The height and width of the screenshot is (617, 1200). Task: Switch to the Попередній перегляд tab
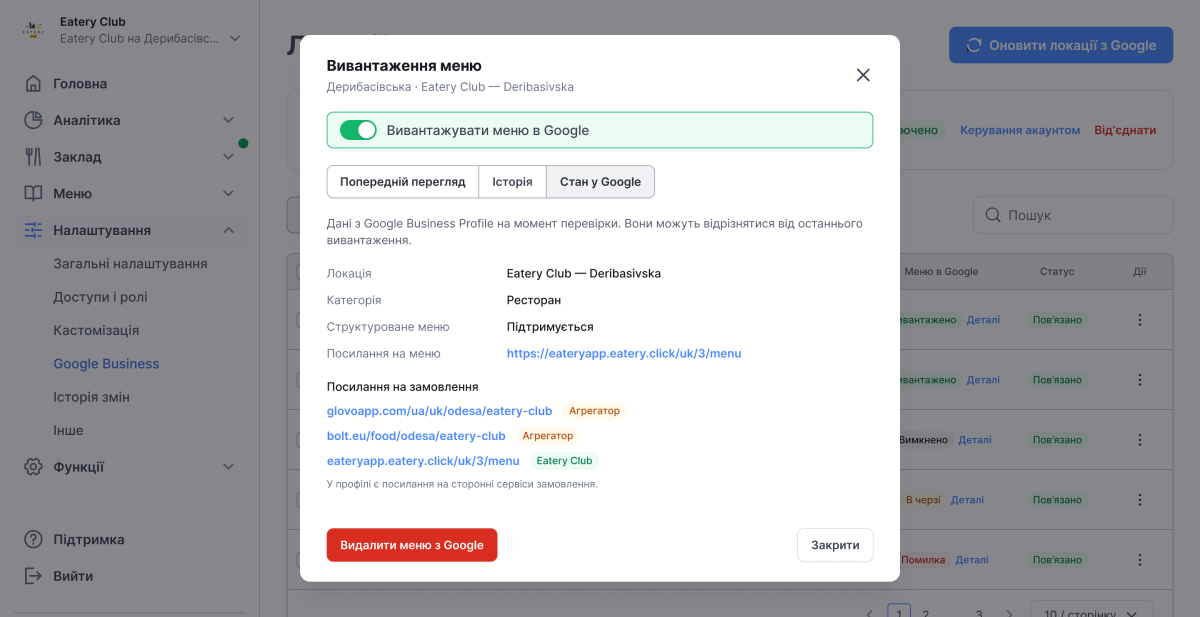click(403, 182)
